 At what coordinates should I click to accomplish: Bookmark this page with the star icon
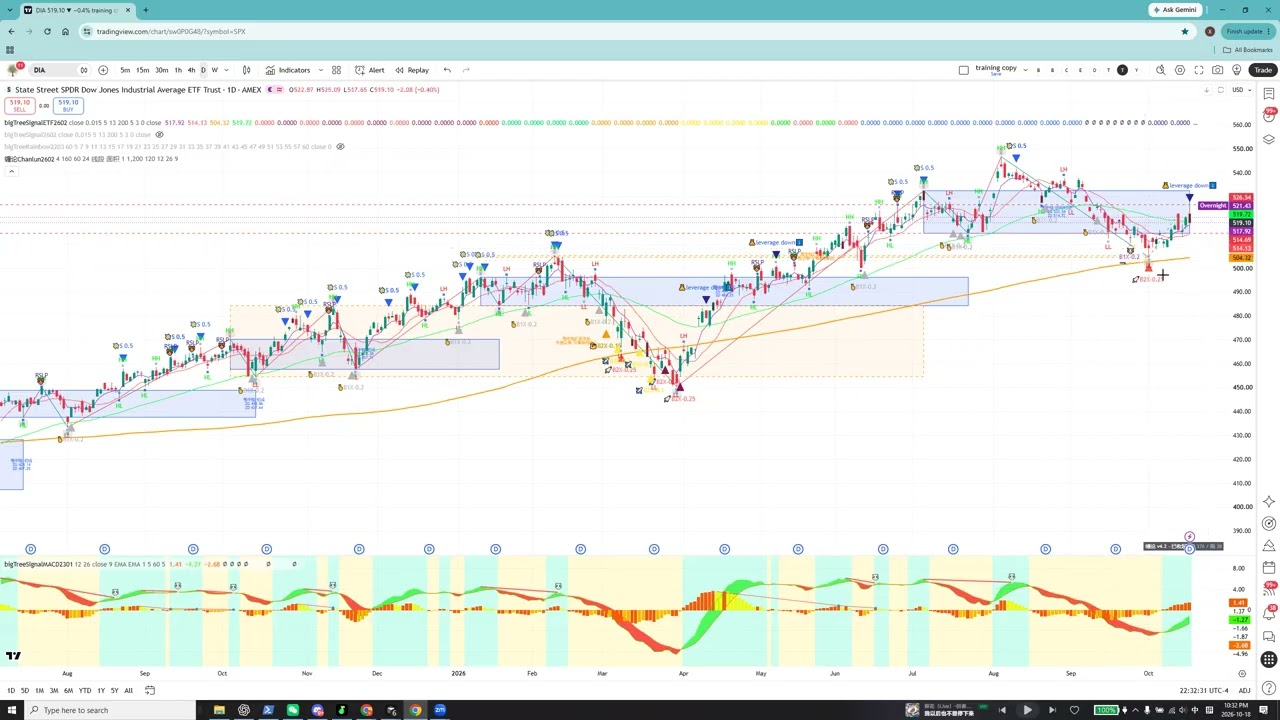tap(1185, 31)
